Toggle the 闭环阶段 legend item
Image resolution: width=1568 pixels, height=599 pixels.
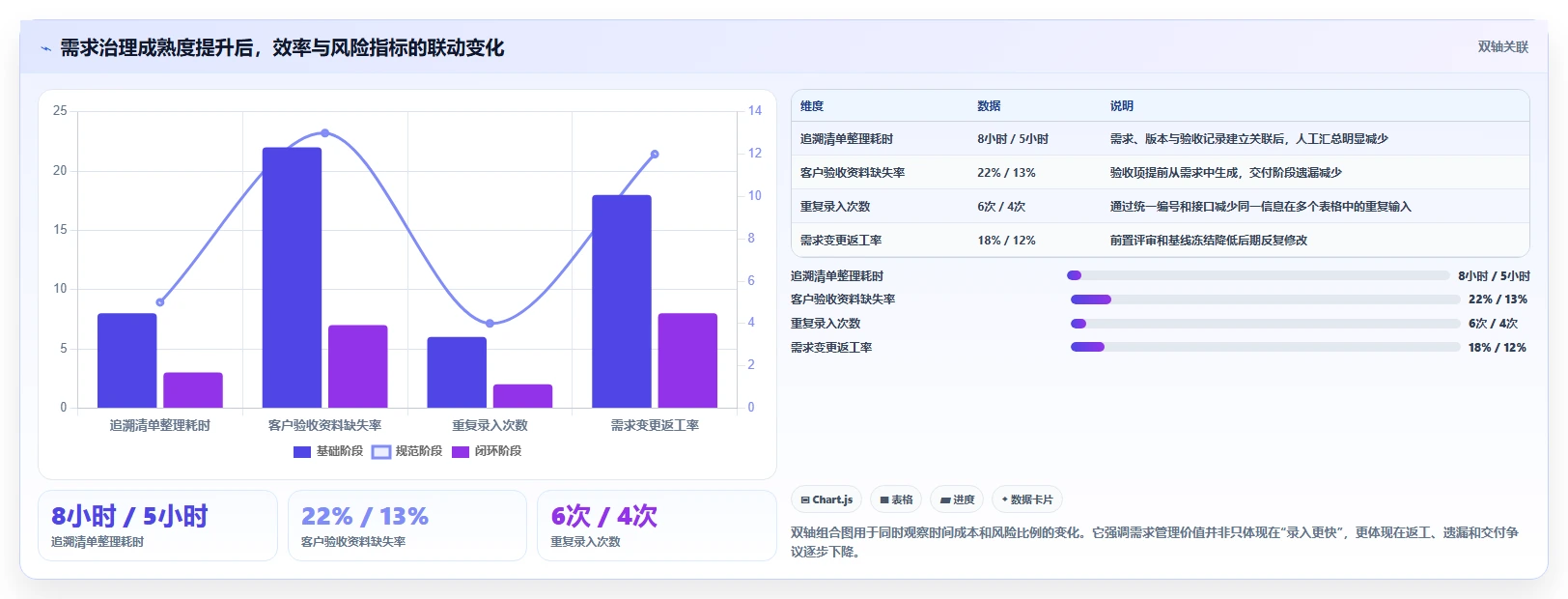click(487, 451)
